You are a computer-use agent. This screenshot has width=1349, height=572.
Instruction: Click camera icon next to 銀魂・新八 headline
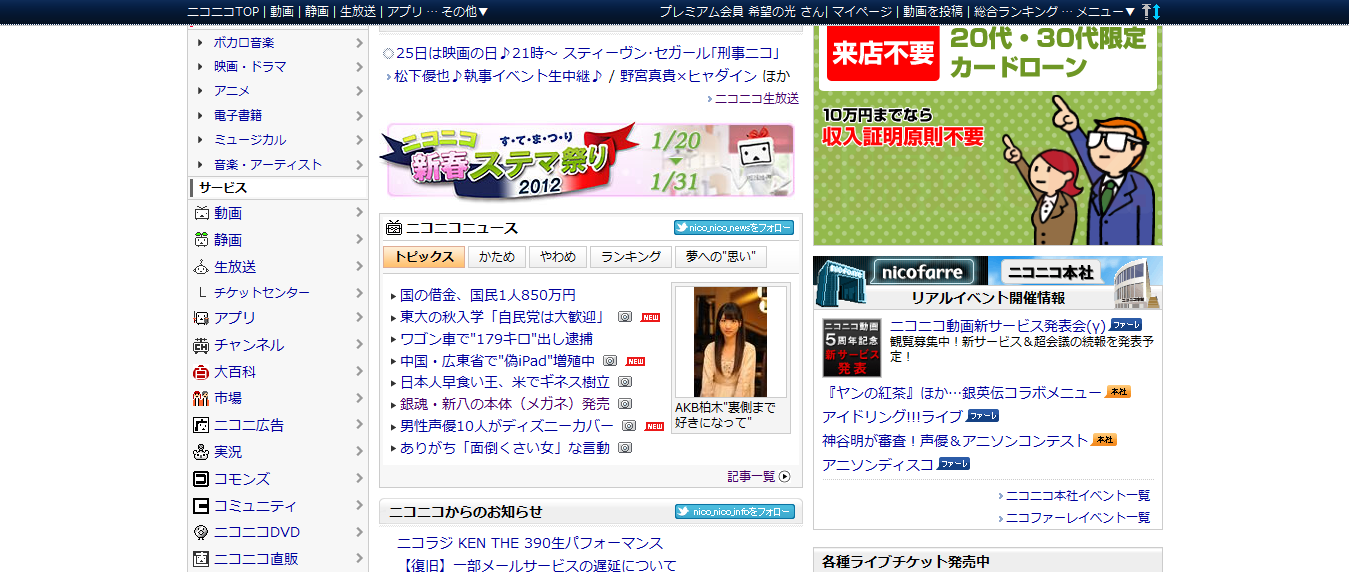[625, 404]
